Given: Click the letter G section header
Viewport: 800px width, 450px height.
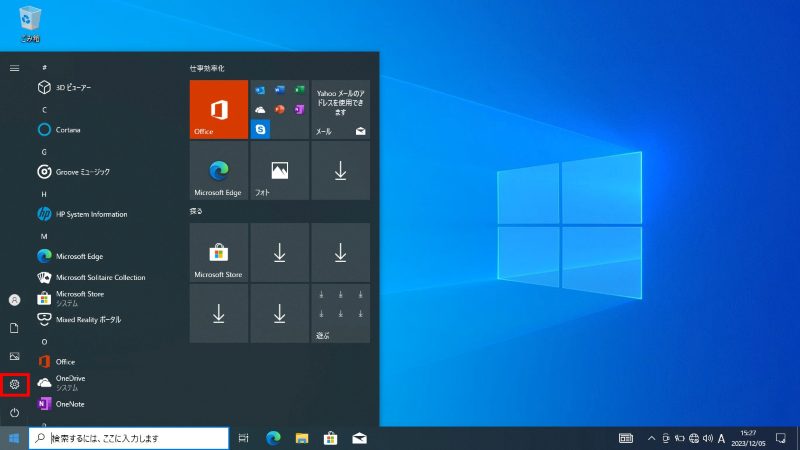Looking at the screenshot, I should click(x=44, y=152).
